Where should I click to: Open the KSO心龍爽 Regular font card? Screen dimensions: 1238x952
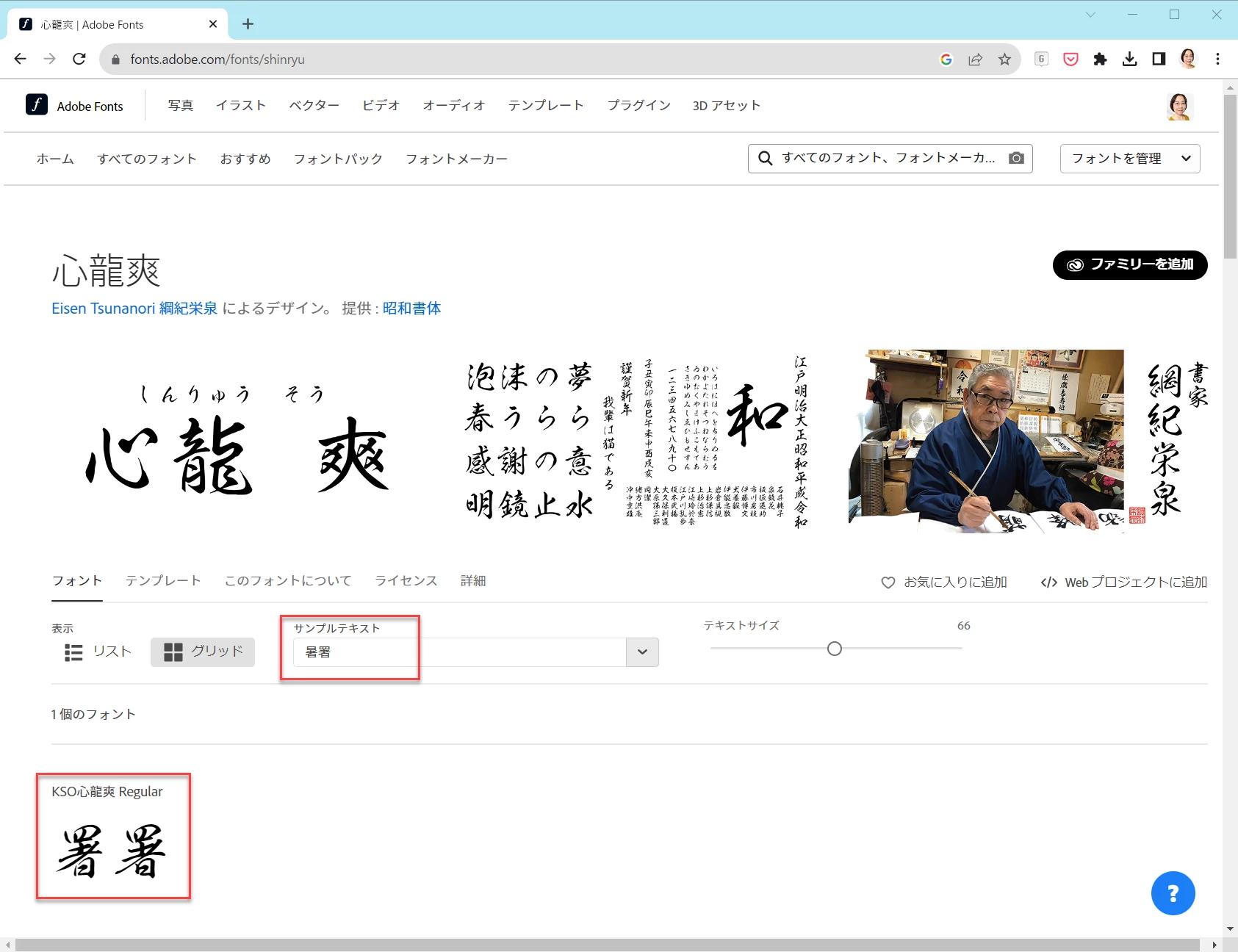(x=113, y=836)
